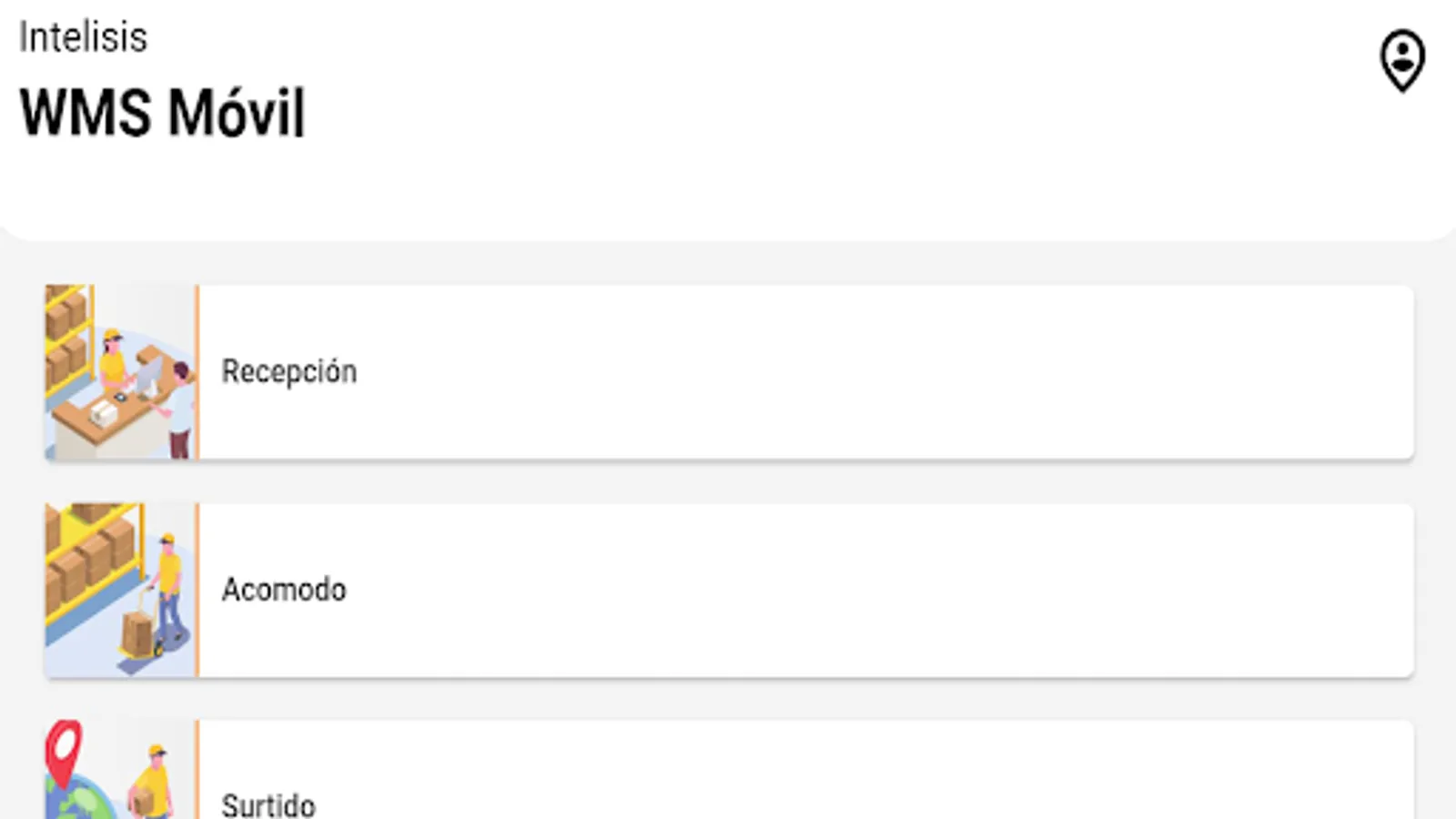The image size is (1456, 819).
Task: Select the Acomodo menu entry
Action: (x=284, y=590)
